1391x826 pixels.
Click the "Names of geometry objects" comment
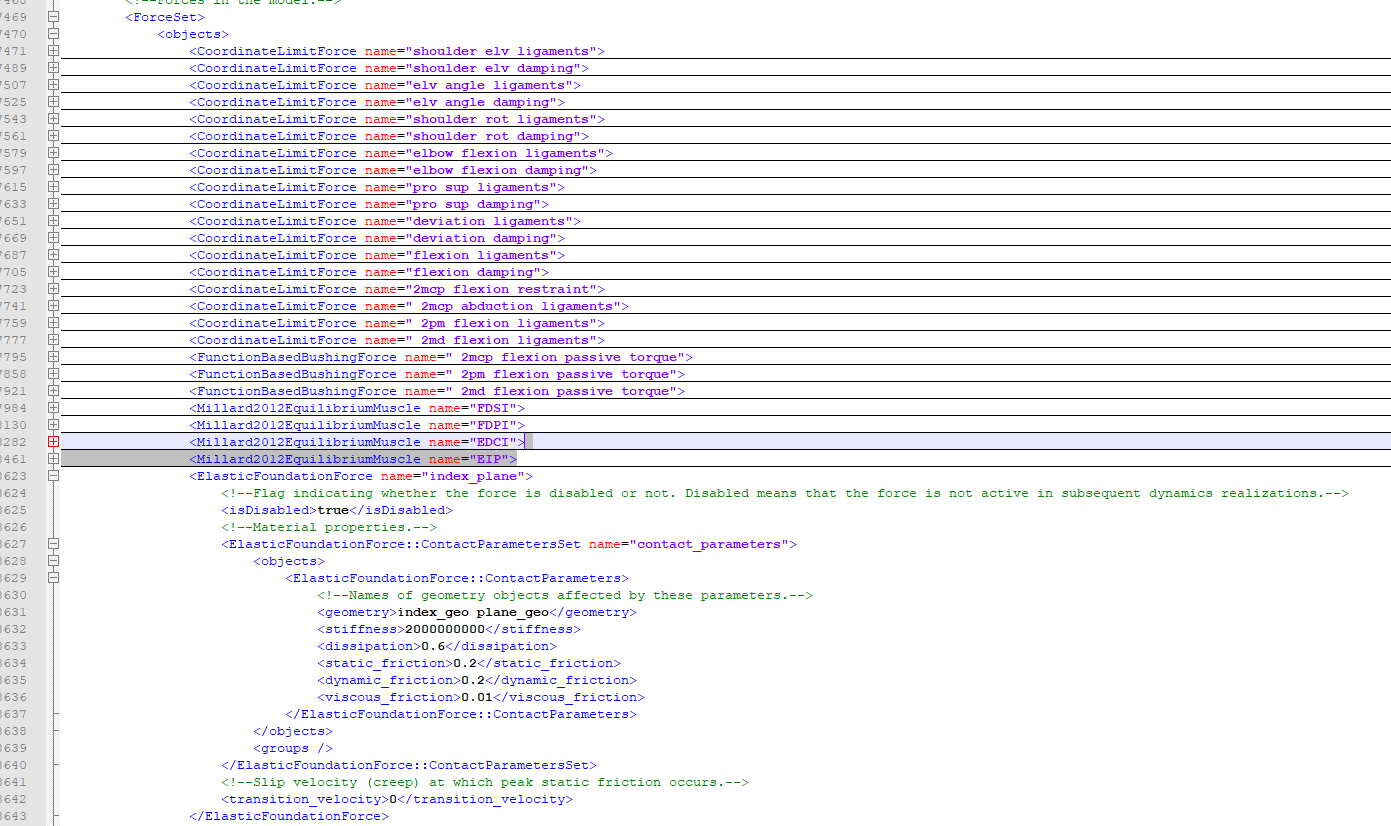565,595
